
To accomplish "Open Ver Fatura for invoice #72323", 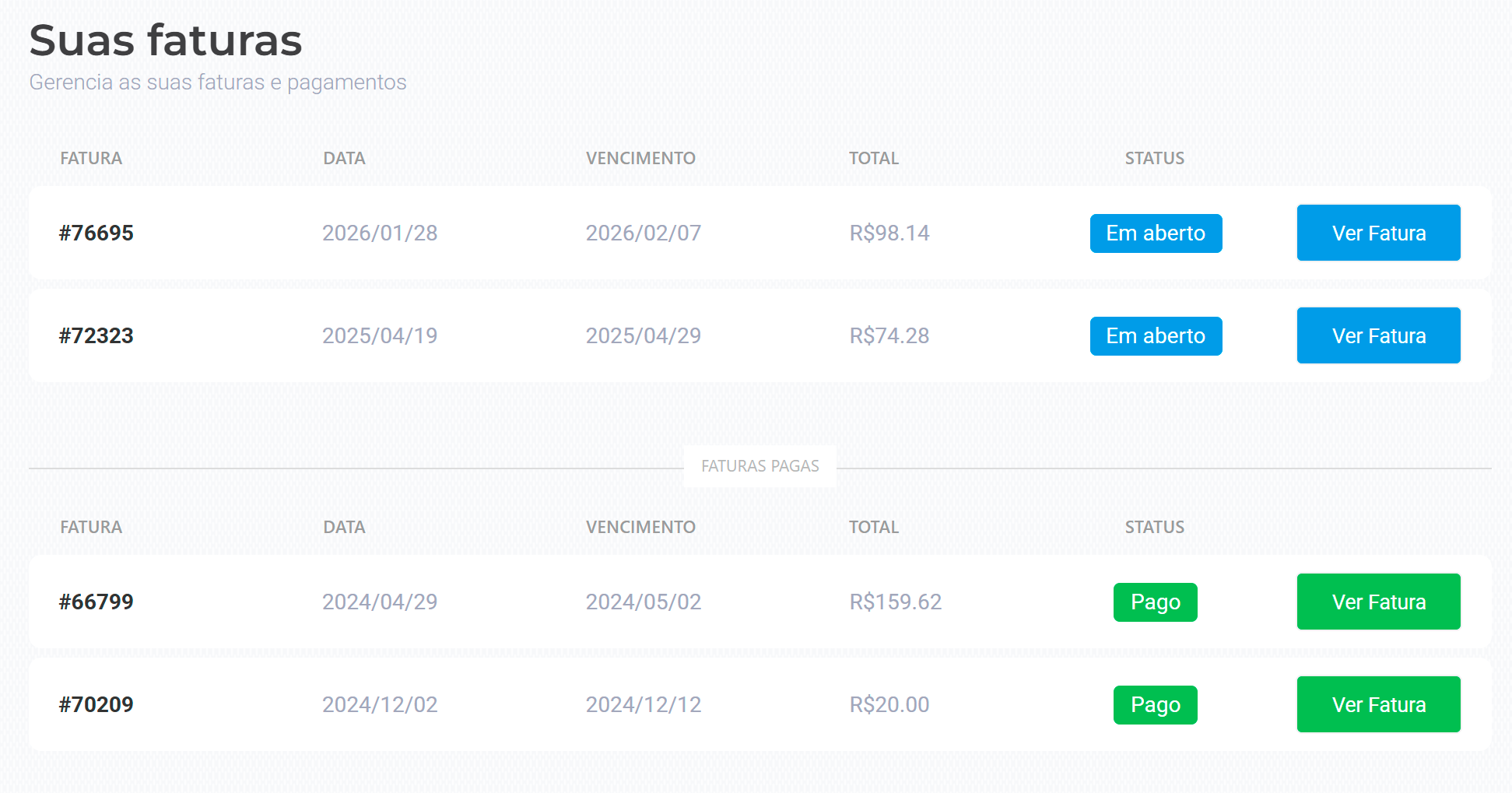I will click(x=1378, y=335).
